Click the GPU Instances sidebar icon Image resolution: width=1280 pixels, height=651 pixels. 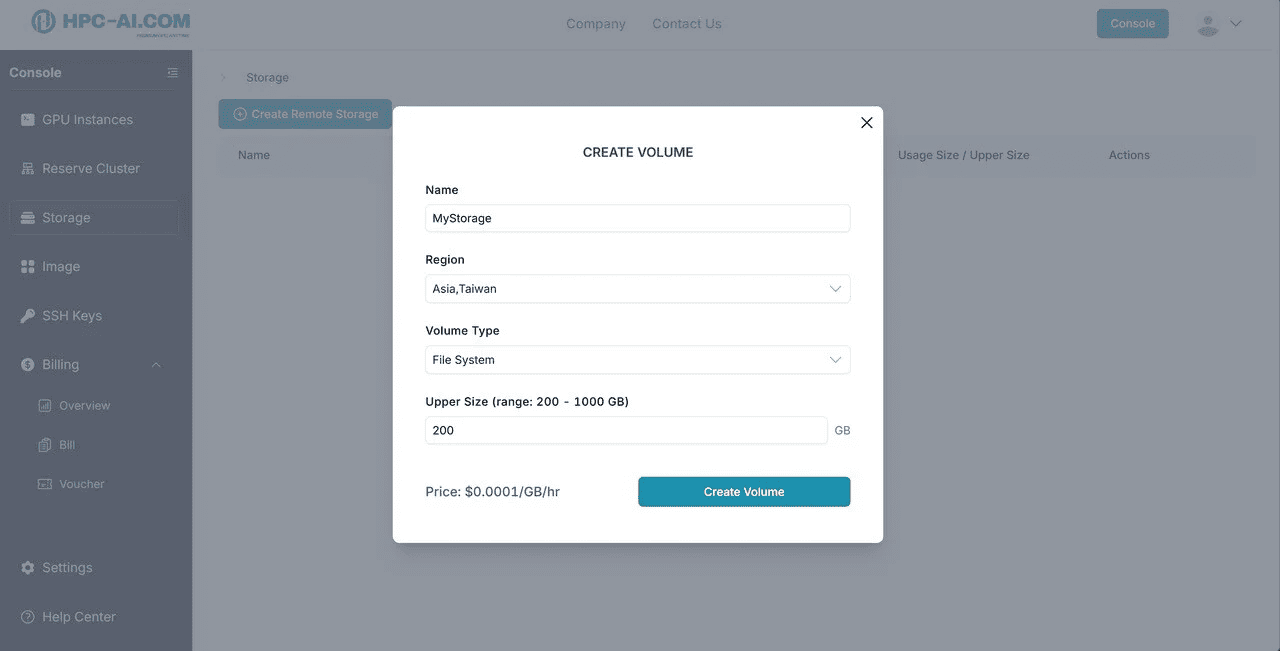click(28, 120)
